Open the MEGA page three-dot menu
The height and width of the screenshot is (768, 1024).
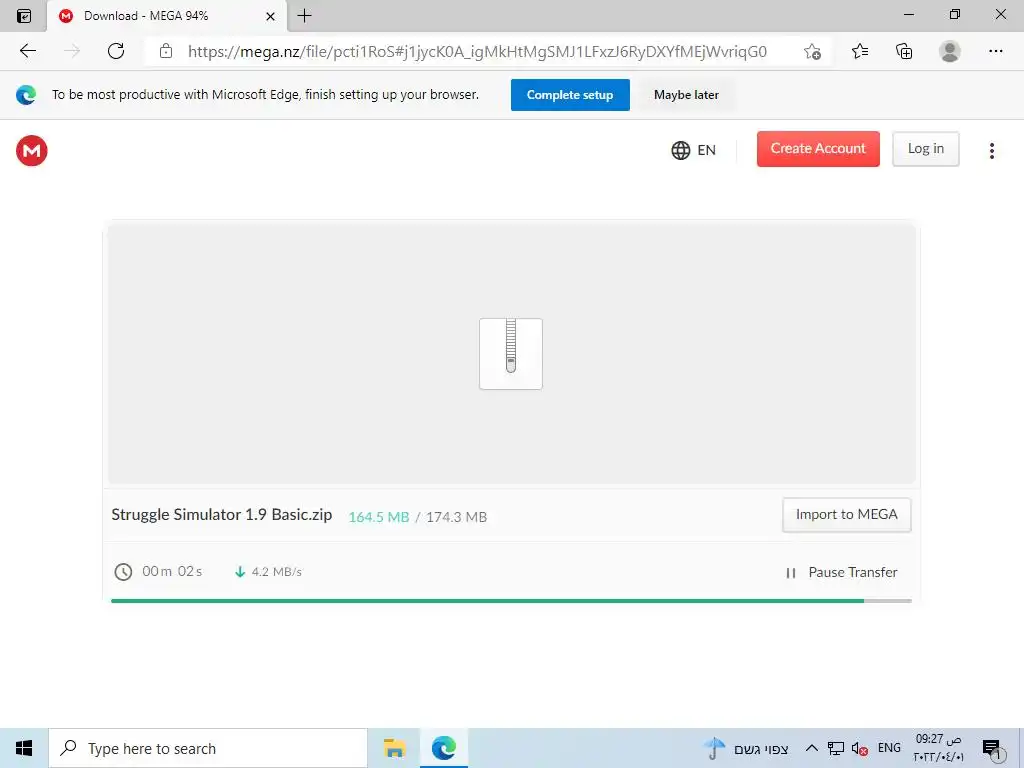[991, 151]
